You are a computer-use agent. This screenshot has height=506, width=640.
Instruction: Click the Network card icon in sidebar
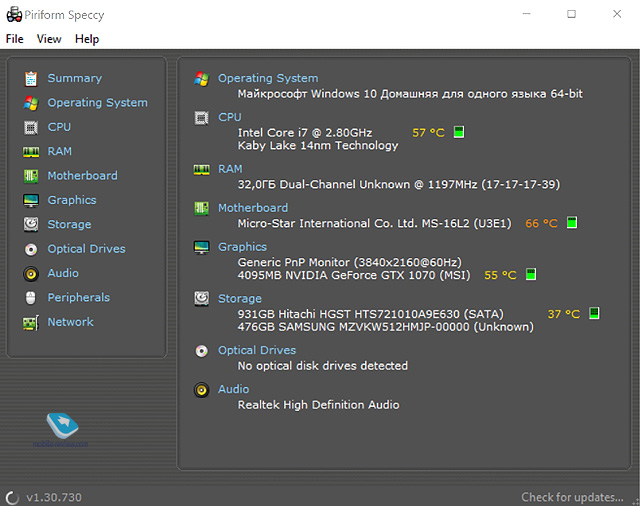point(31,323)
